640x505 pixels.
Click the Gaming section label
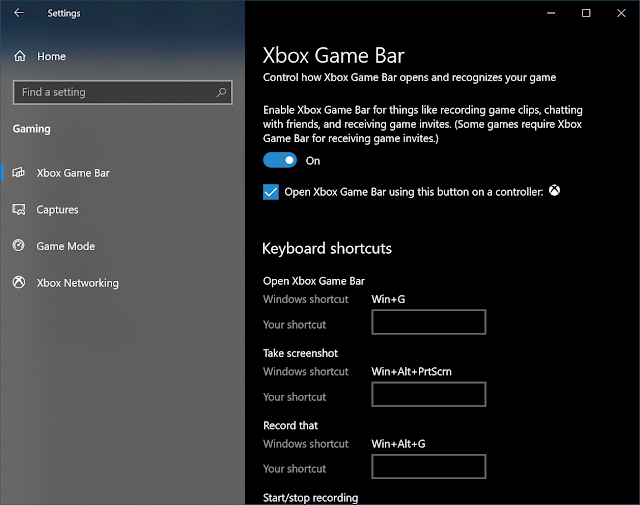[31, 129]
